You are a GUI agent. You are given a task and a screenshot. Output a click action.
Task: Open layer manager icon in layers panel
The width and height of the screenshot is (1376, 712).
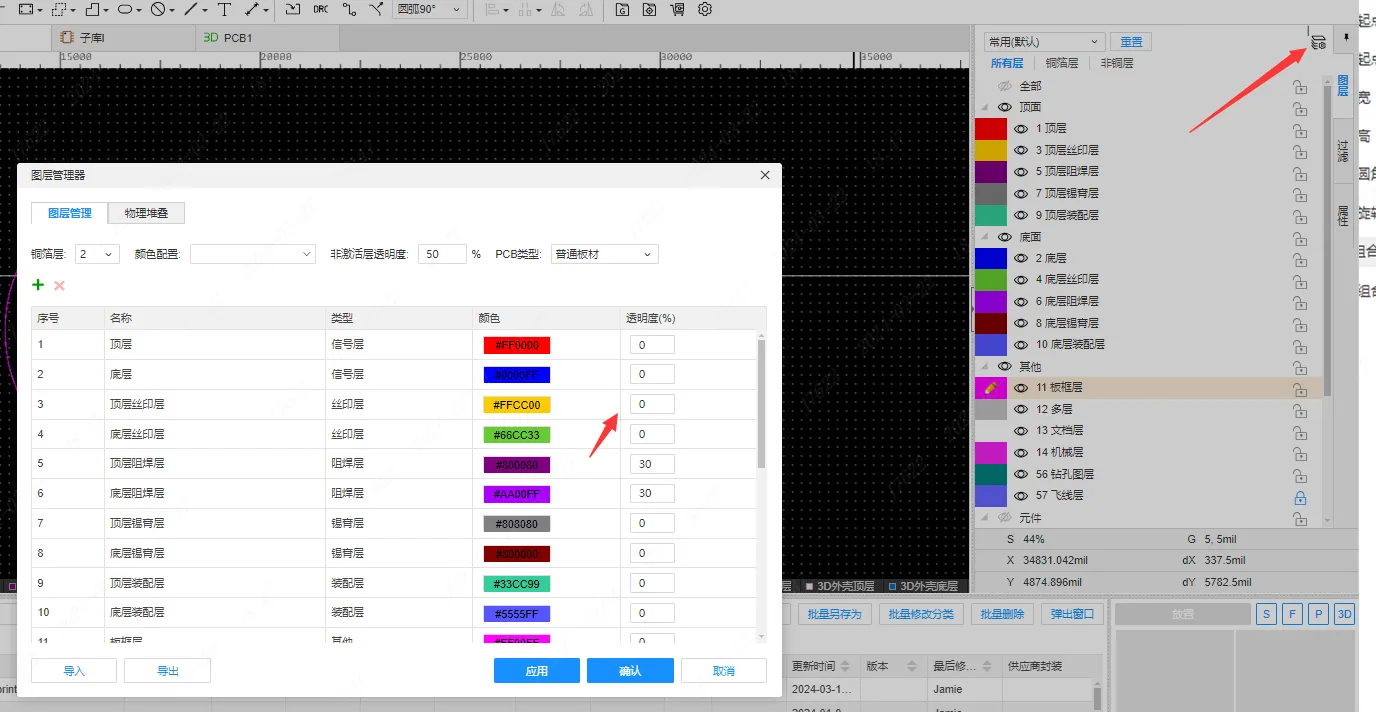point(1318,41)
